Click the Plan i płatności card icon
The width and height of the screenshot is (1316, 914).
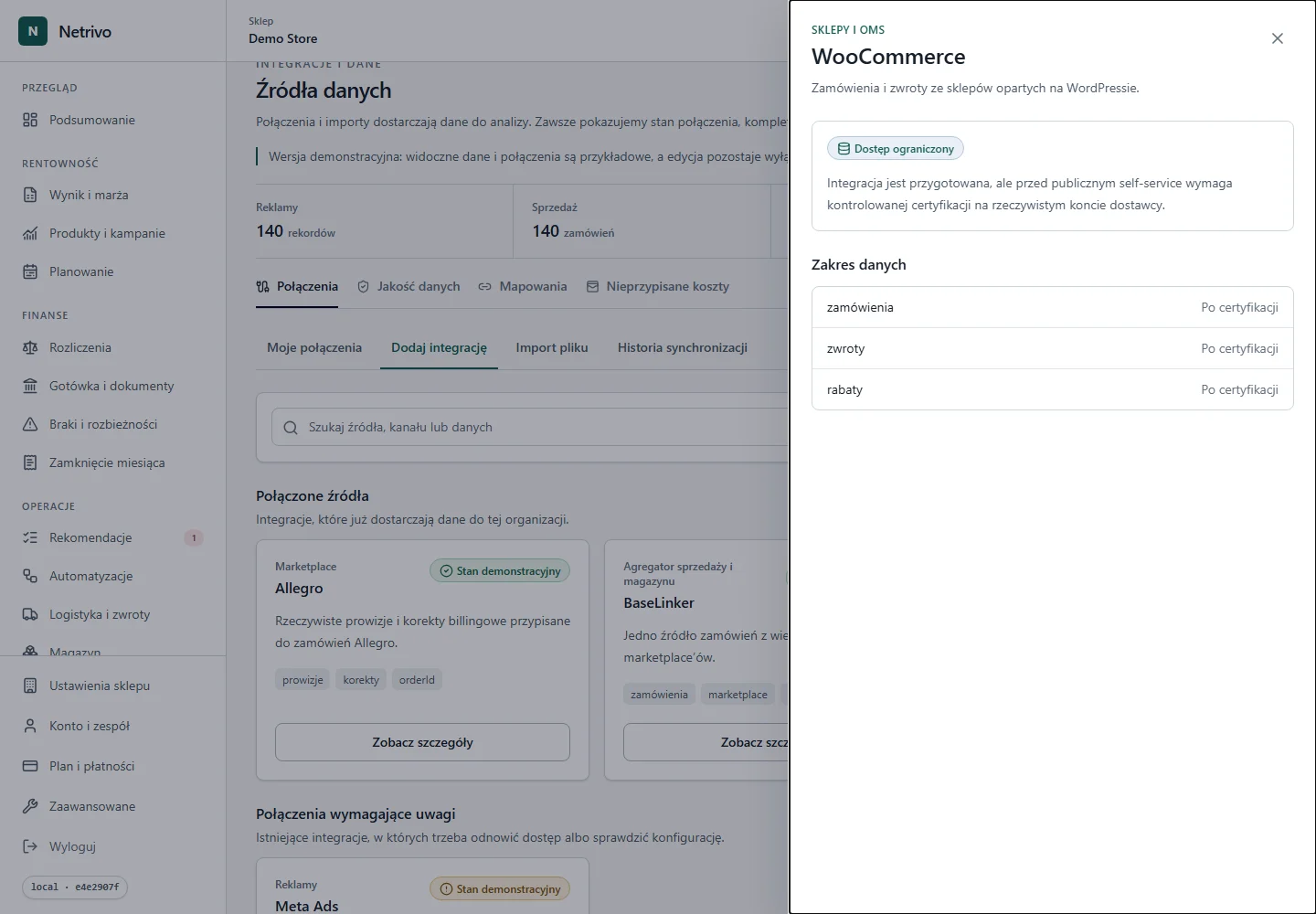coord(30,766)
